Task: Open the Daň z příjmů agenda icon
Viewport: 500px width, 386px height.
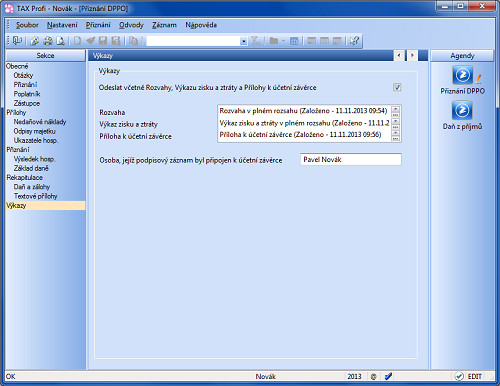Action: click(x=462, y=110)
